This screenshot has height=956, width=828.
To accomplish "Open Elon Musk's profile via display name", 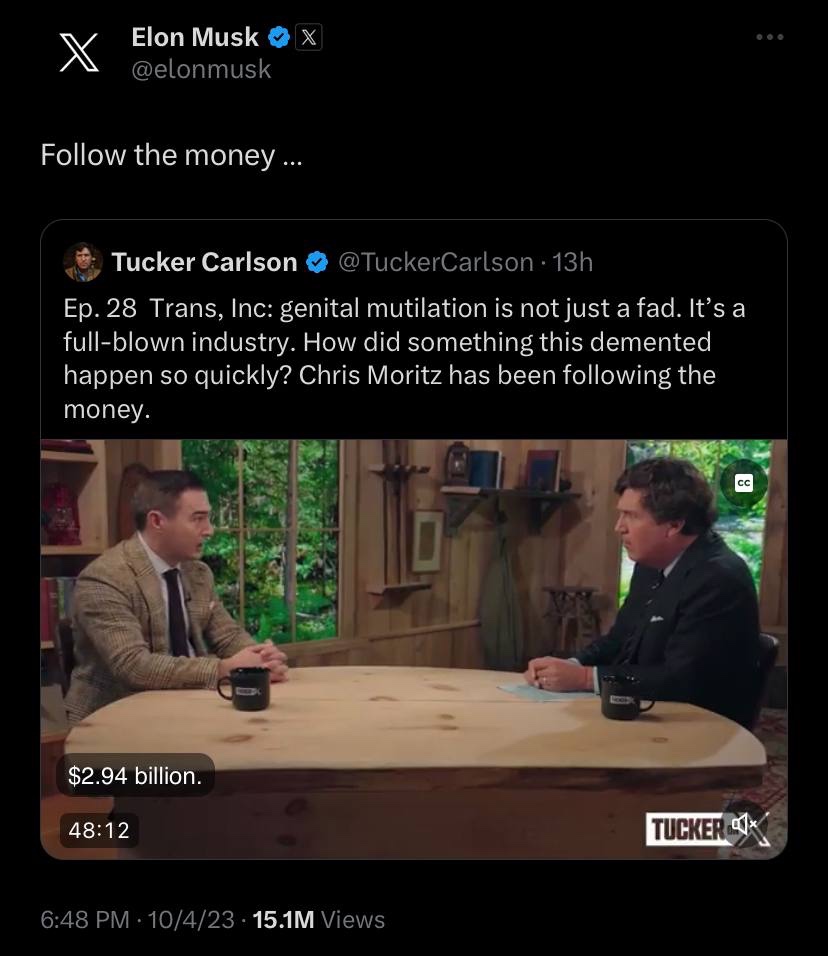I will [x=195, y=38].
